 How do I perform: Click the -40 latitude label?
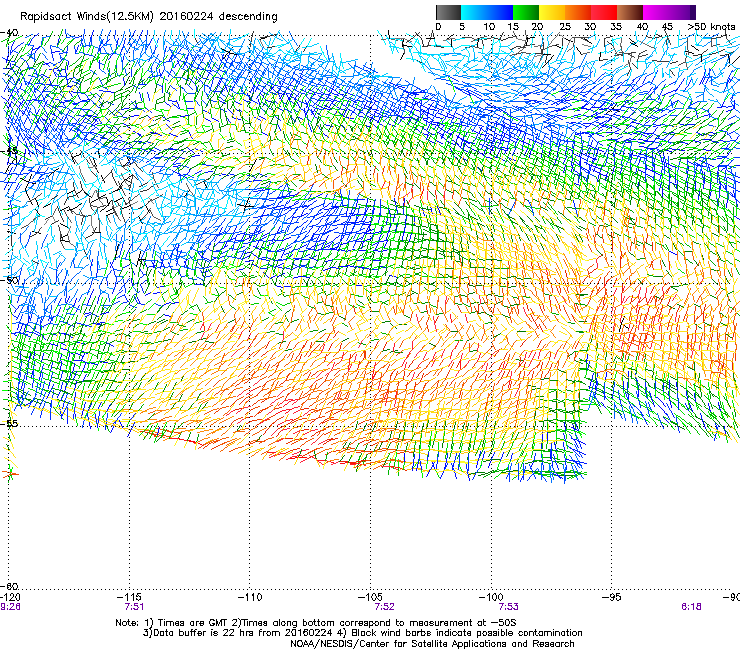(9, 33)
